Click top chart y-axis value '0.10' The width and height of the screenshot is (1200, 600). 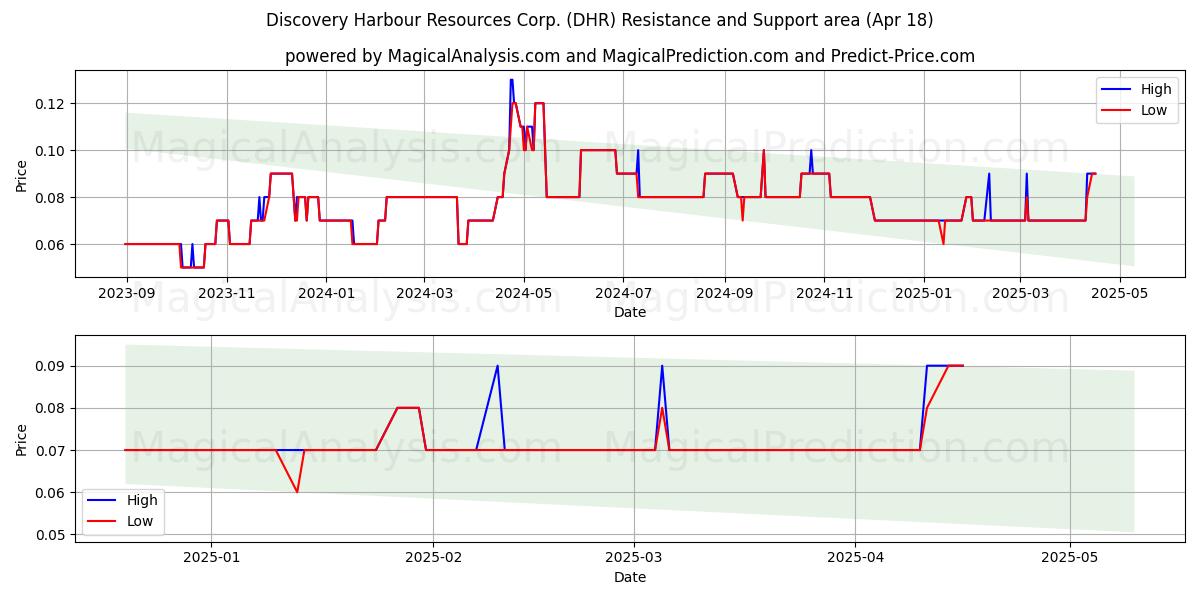pos(51,151)
